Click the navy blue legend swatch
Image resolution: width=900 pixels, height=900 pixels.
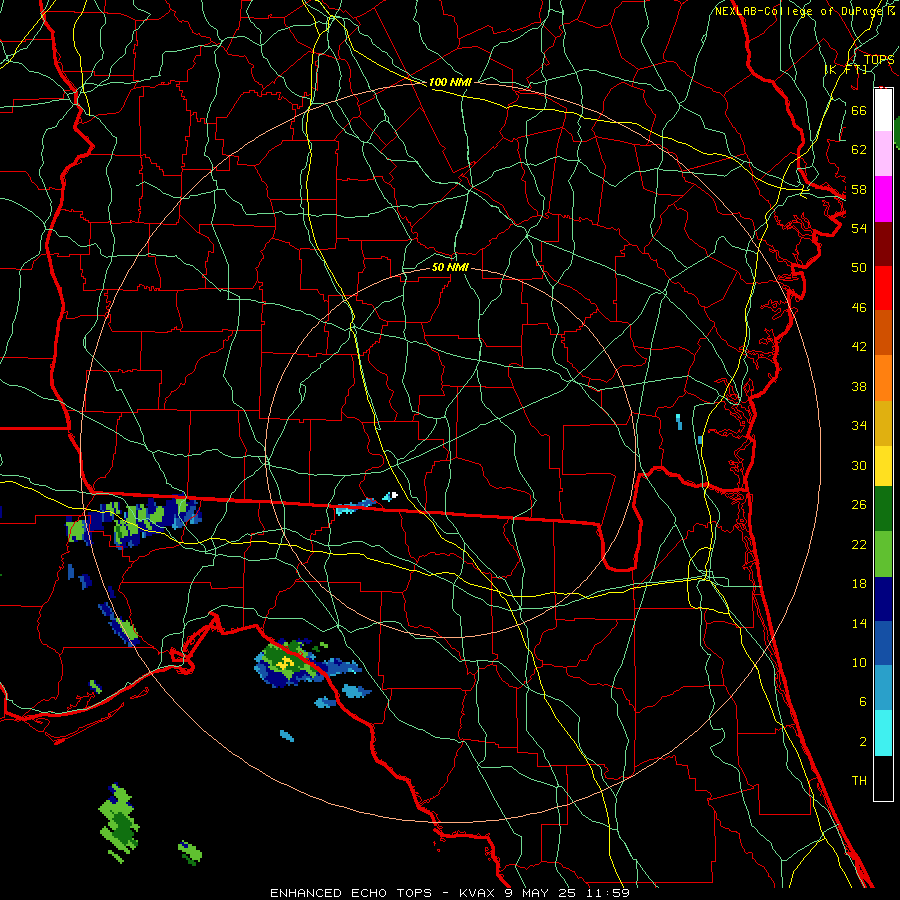883,599
